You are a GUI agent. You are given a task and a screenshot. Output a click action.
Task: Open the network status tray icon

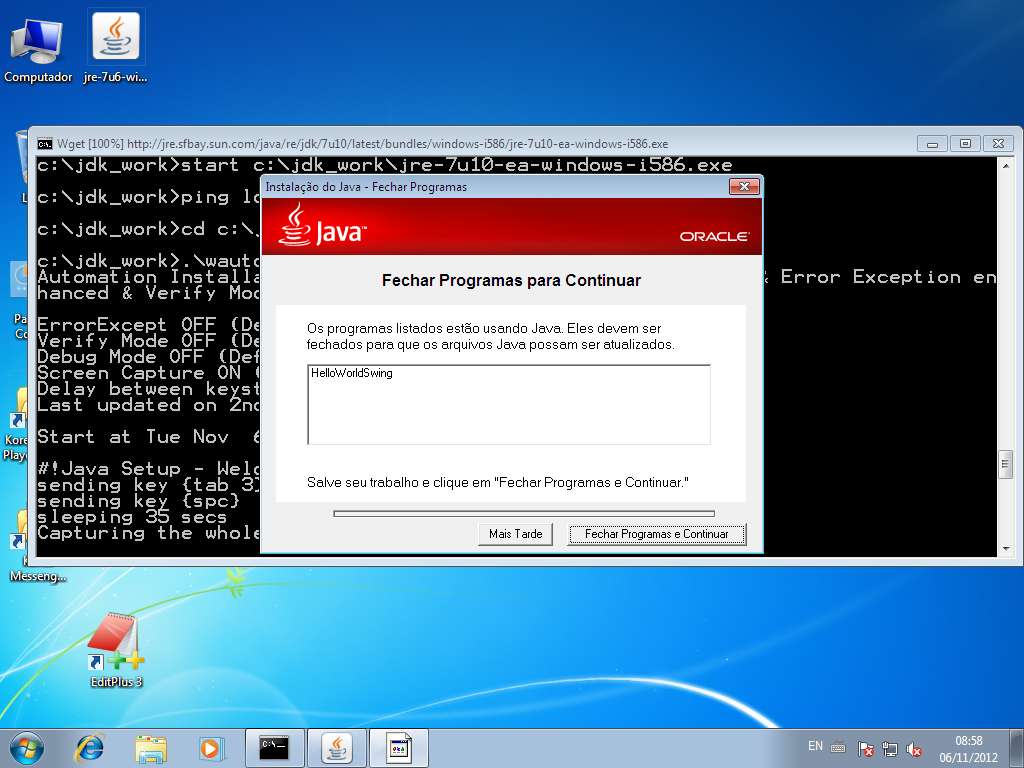[890, 748]
